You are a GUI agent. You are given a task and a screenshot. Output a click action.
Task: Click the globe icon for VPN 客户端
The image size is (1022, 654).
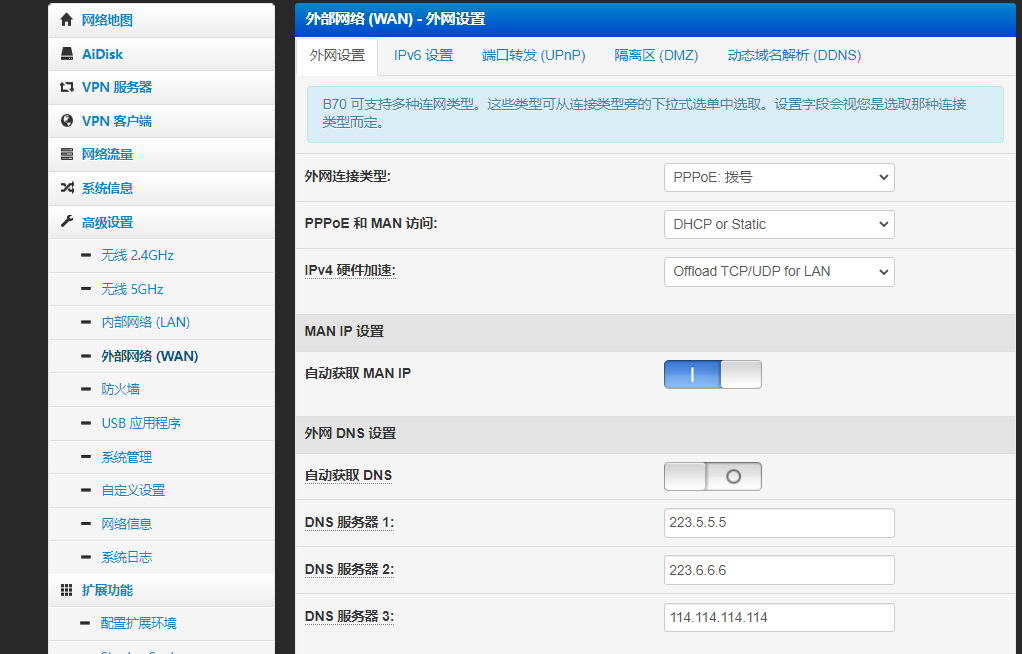[x=66, y=121]
